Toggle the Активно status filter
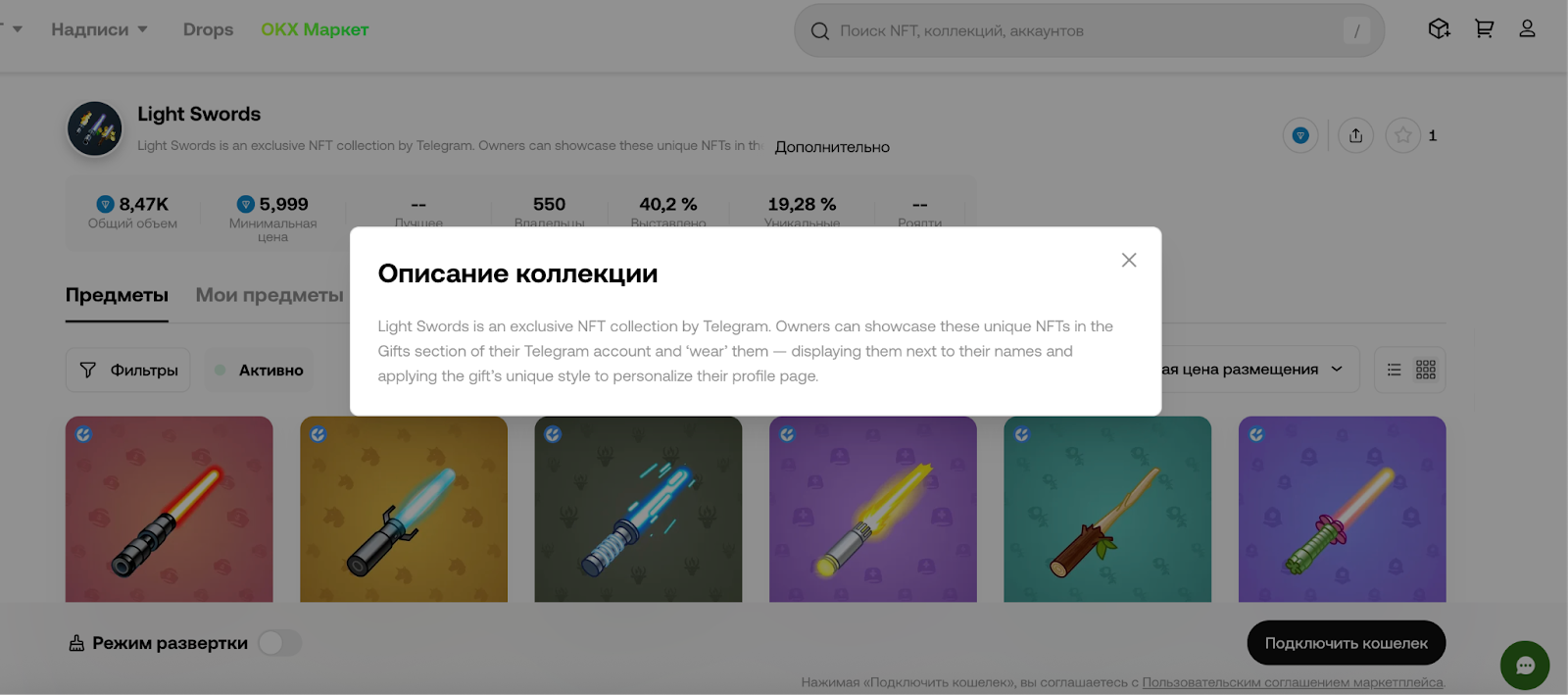The height and width of the screenshot is (695, 1568). click(259, 371)
